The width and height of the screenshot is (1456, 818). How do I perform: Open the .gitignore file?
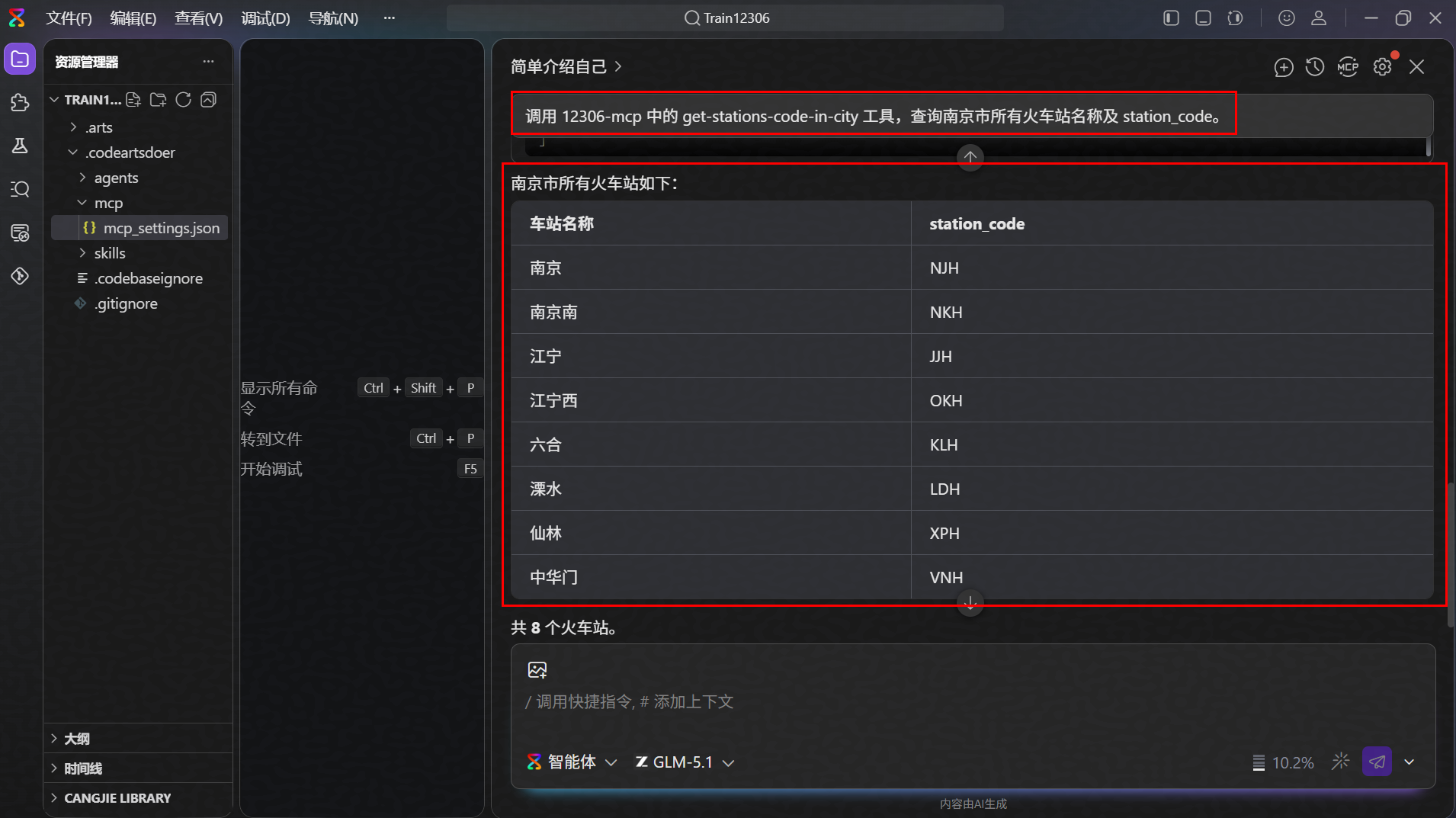point(138,303)
